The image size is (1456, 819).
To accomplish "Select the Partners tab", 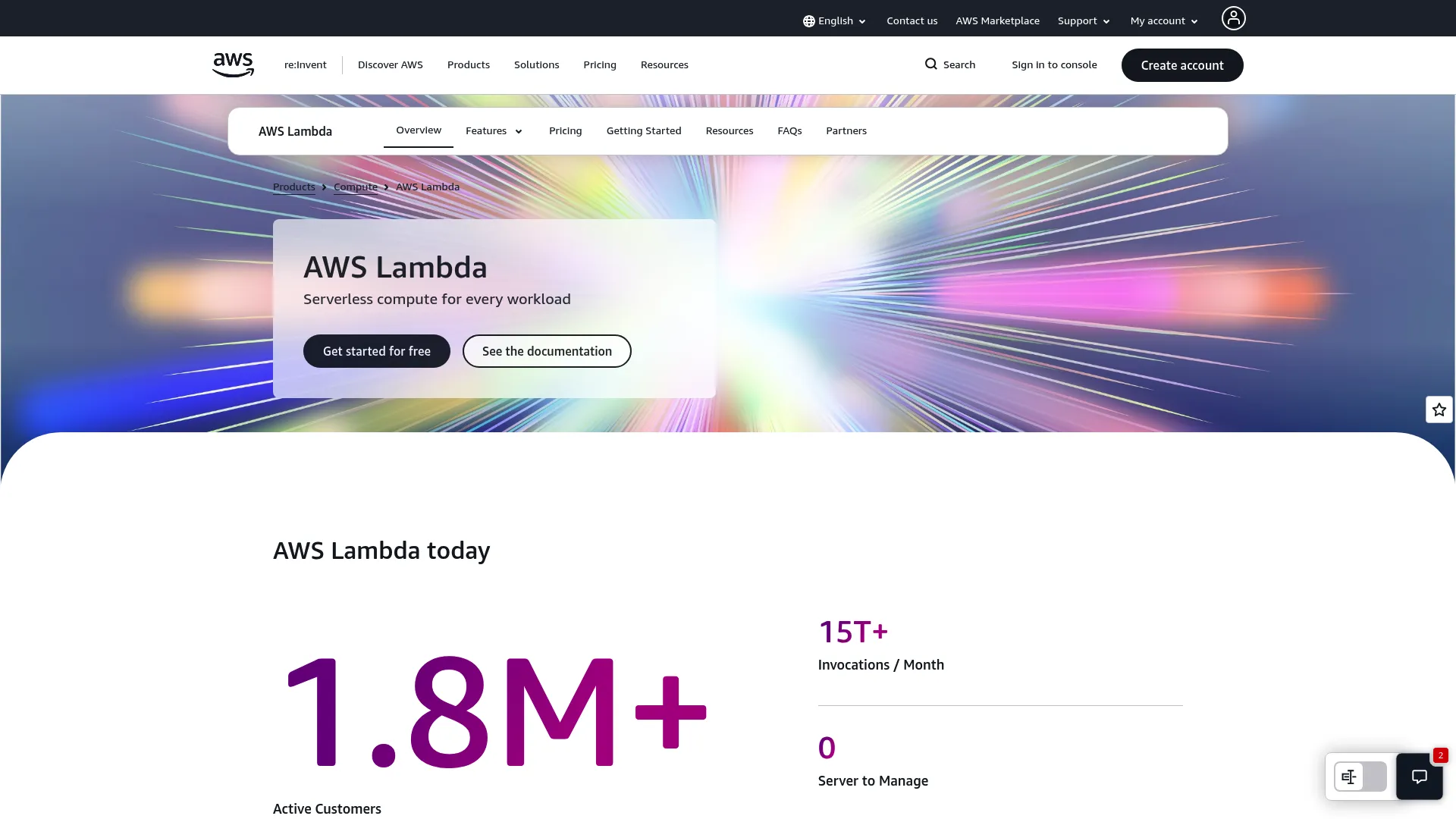I will pyautogui.click(x=846, y=131).
